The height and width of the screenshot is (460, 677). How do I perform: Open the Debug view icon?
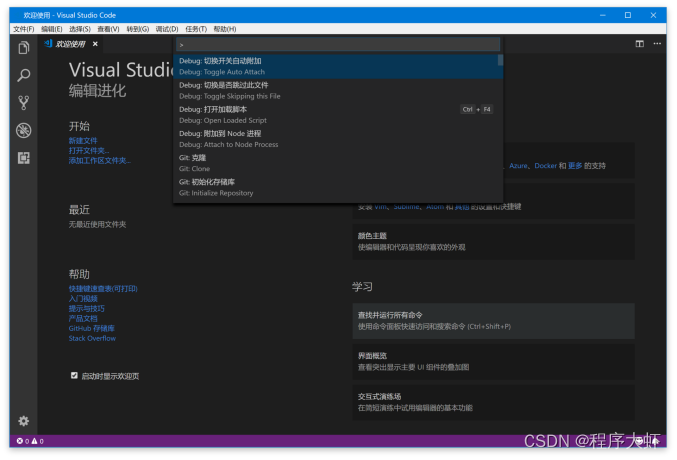24,130
